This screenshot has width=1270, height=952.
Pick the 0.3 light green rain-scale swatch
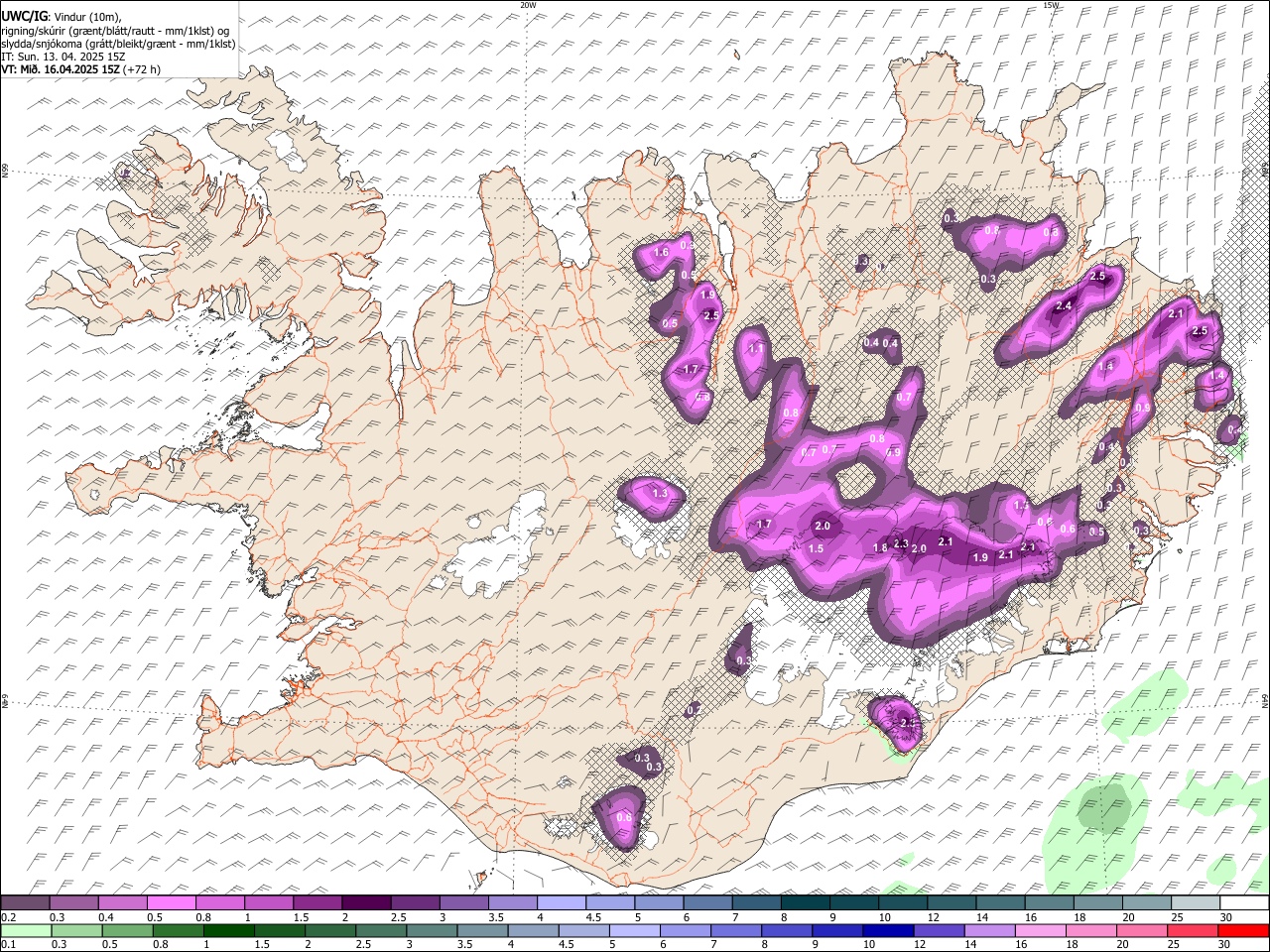[x=76, y=930]
